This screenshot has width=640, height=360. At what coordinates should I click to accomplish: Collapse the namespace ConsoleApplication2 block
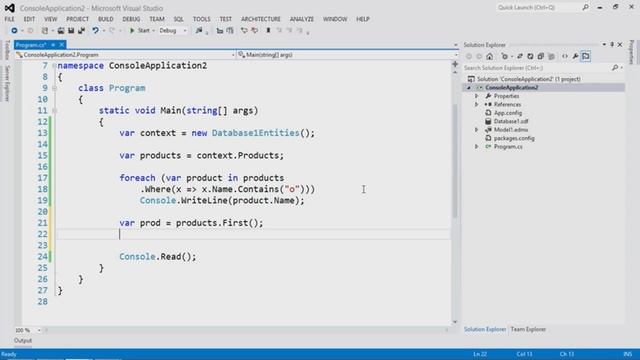pyautogui.click(x=54, y=66)
